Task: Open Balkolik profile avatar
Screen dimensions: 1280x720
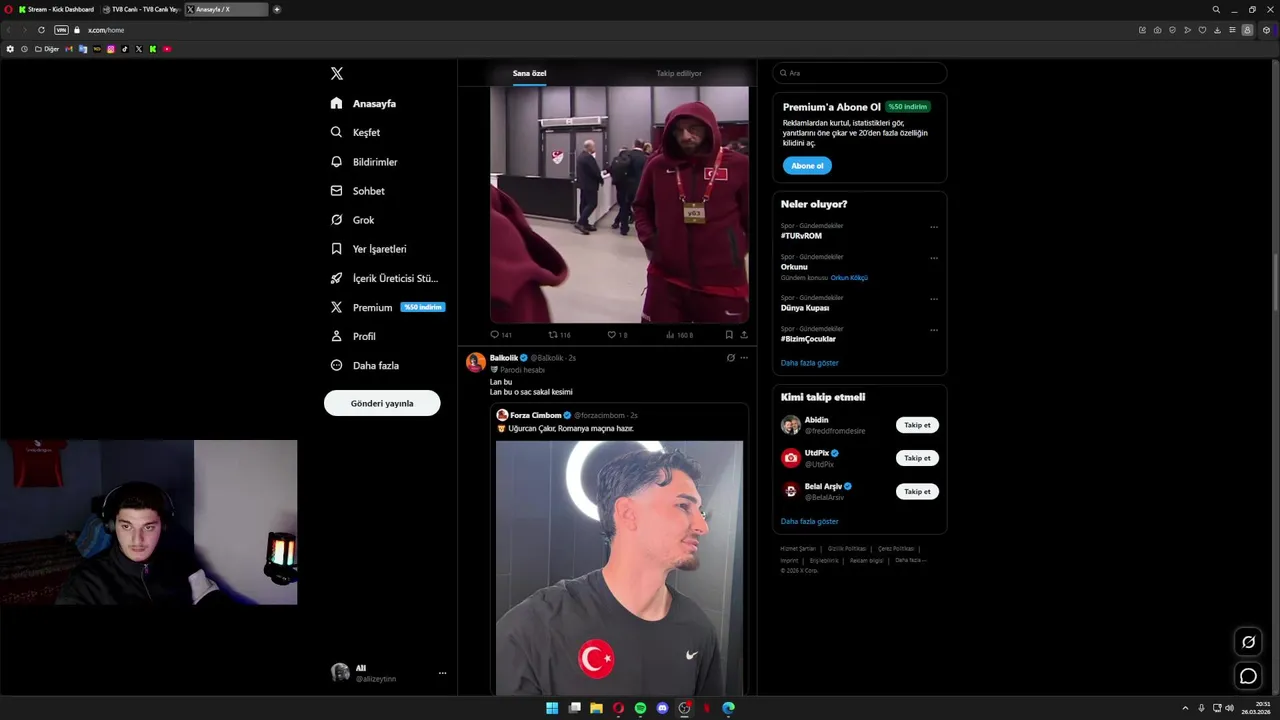Action: [476, 362]
